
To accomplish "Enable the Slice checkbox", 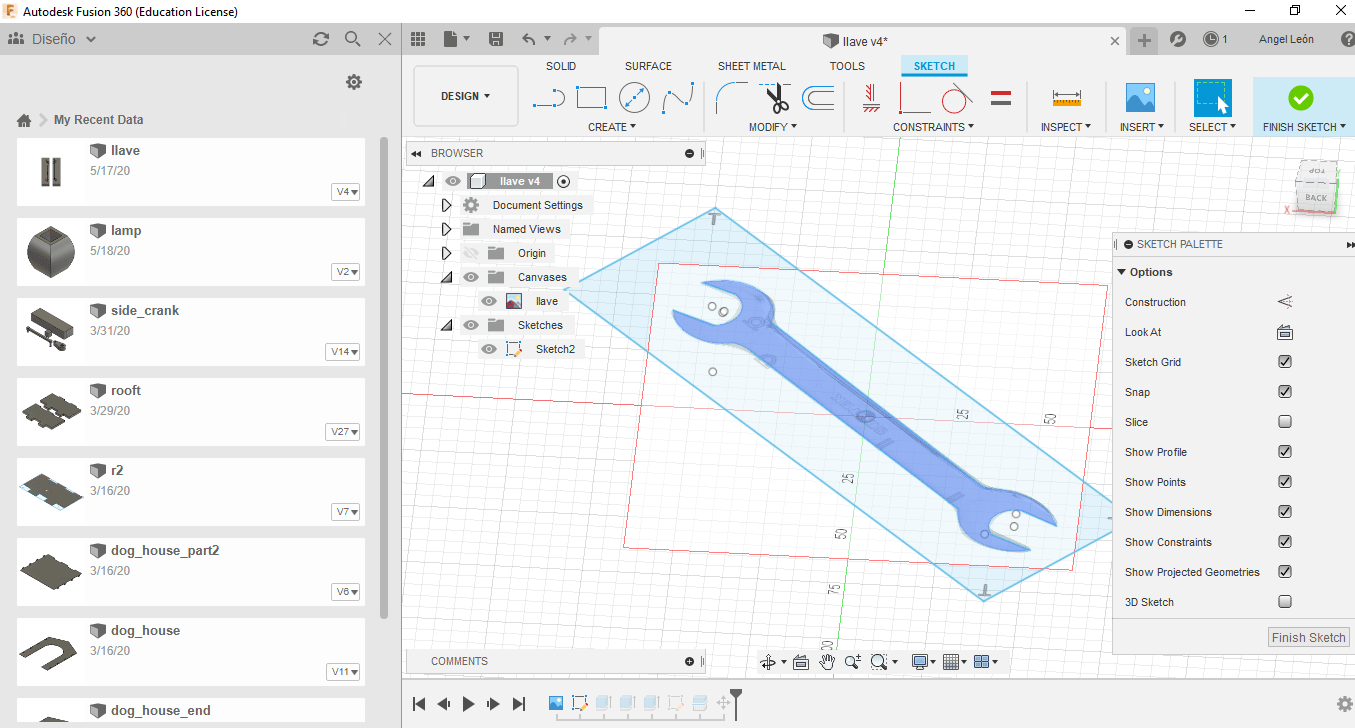I will (x=1285, y=422).
